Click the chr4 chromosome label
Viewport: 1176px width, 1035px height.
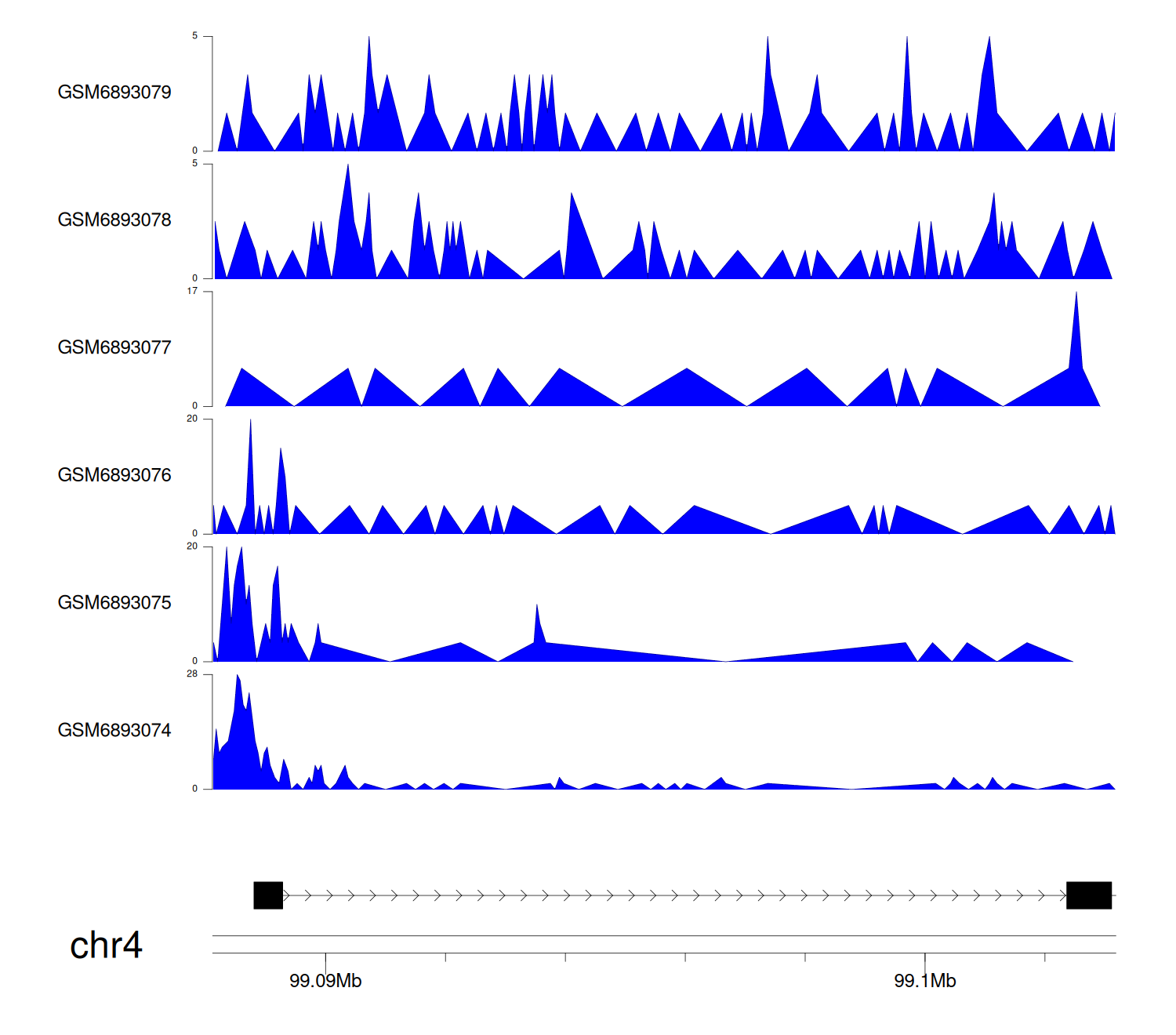[106, 946]
